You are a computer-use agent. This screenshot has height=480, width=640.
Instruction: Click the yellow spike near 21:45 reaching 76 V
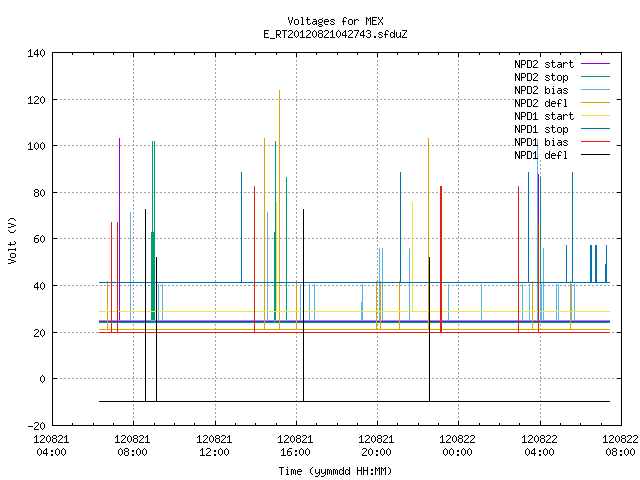pyautogui.click(x=412, y=257)
